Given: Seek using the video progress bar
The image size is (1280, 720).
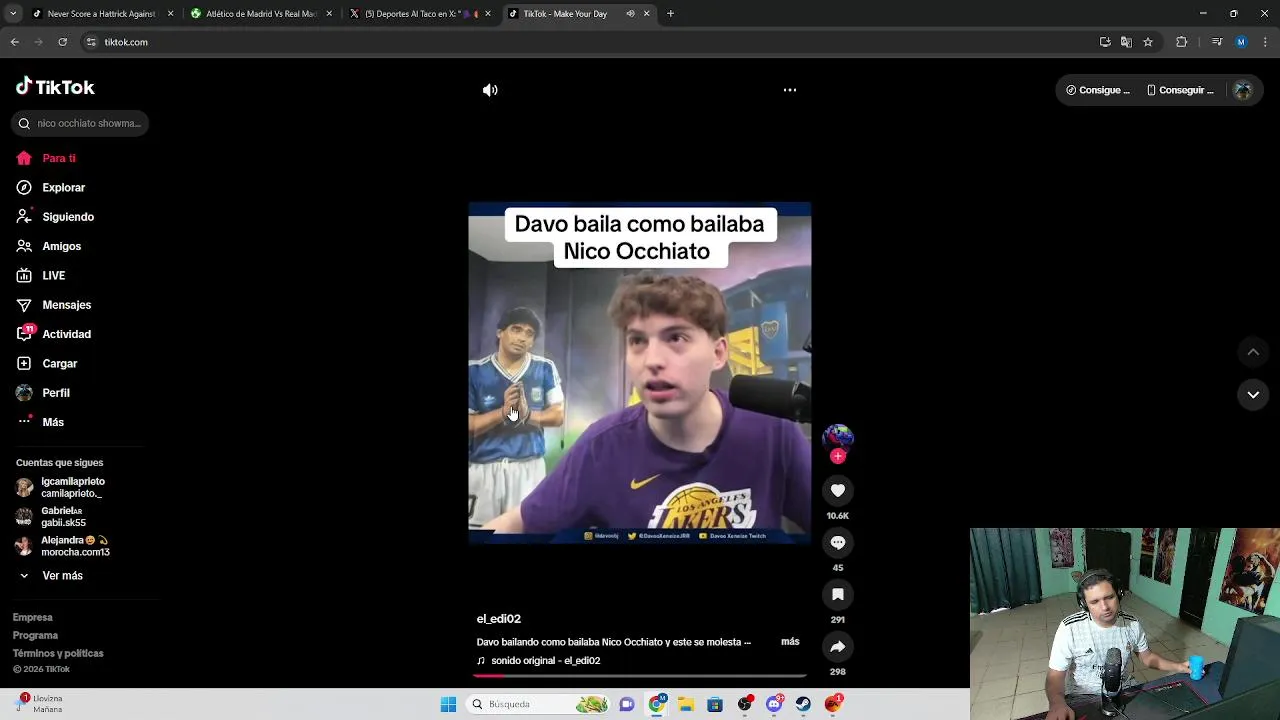Looking at the screenshot, I should click(640, 677).
